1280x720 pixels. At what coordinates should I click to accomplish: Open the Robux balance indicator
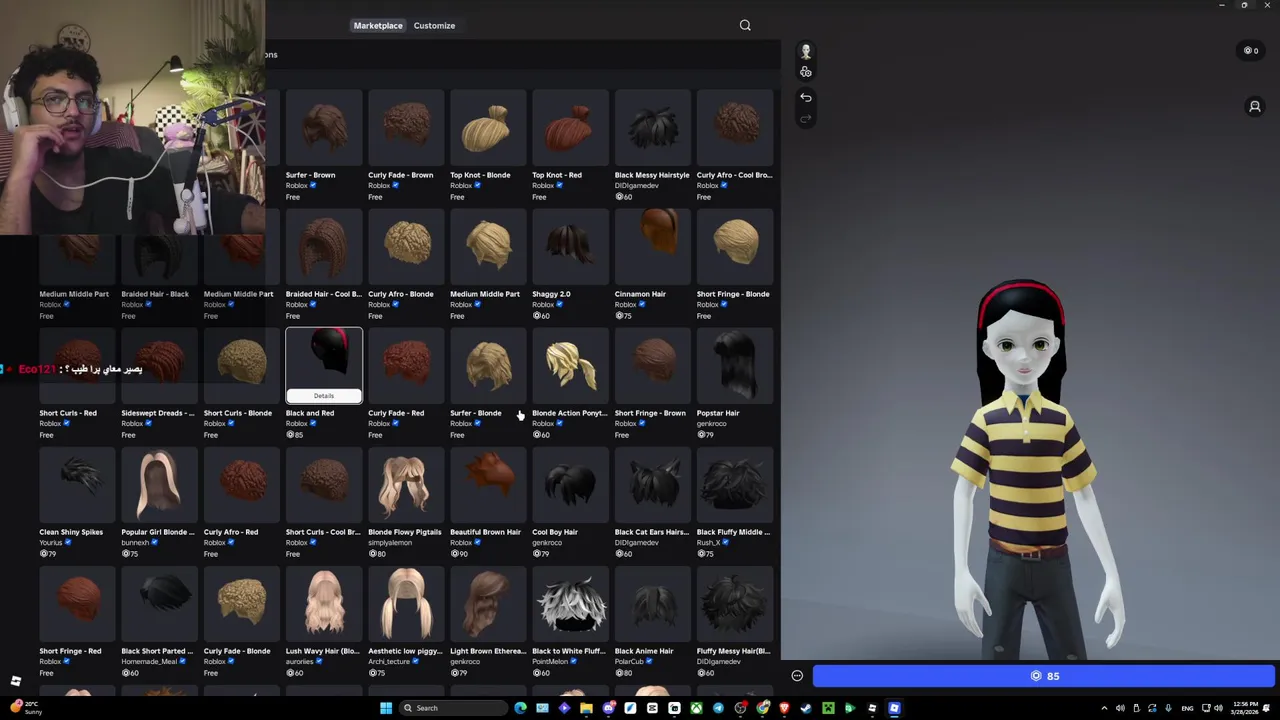pyautogui.click(x=1251, y=50)
